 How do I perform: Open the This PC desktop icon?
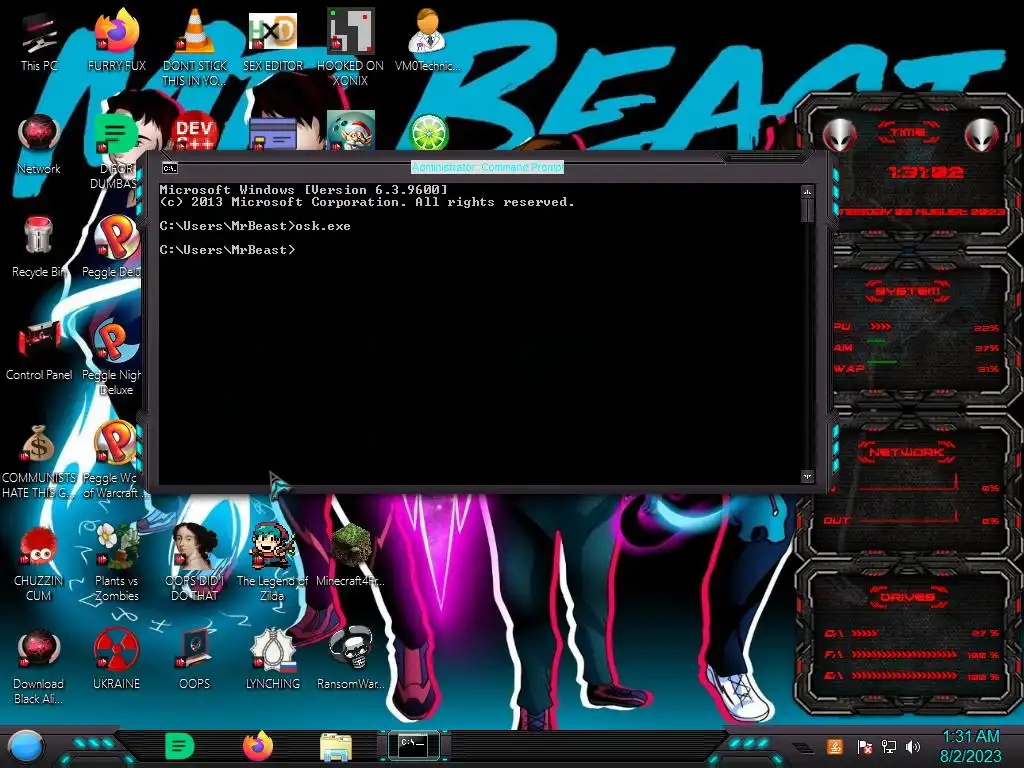tap(39, 40)
